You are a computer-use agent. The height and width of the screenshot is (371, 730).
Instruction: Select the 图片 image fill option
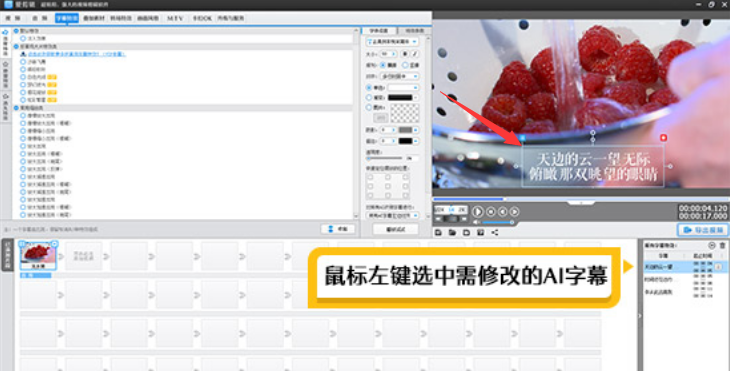coord(369,108)
